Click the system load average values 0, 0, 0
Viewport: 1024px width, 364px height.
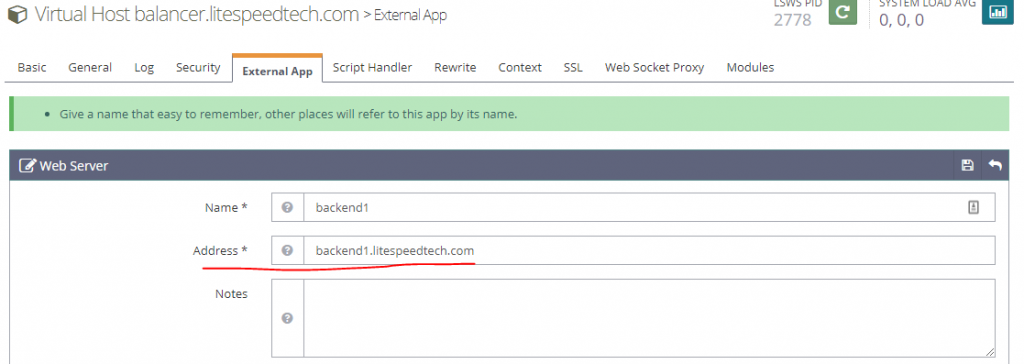[901, 20]
